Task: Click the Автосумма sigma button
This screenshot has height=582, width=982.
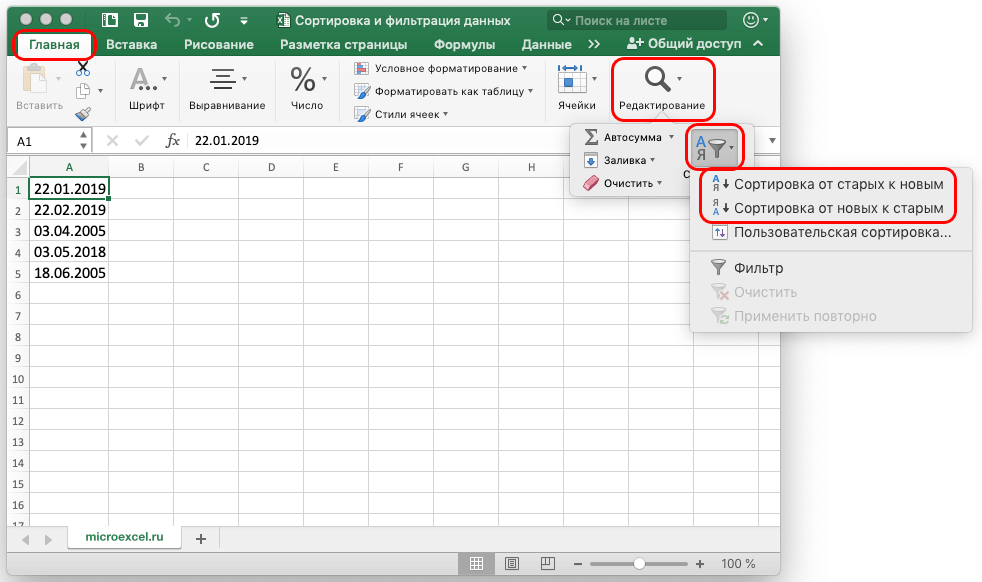Action: pos(629,137)
